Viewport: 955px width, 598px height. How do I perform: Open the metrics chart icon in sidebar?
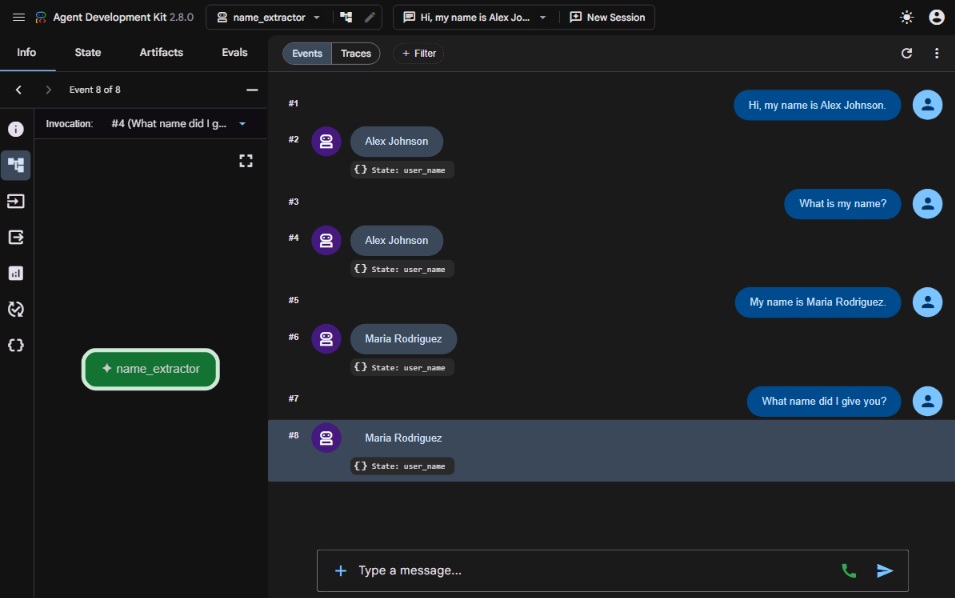[x=16, y=273]
